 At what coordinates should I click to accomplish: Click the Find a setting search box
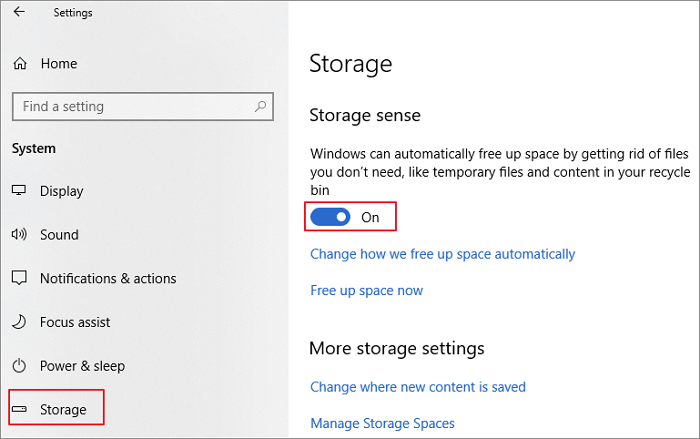(x=130, y=106)
